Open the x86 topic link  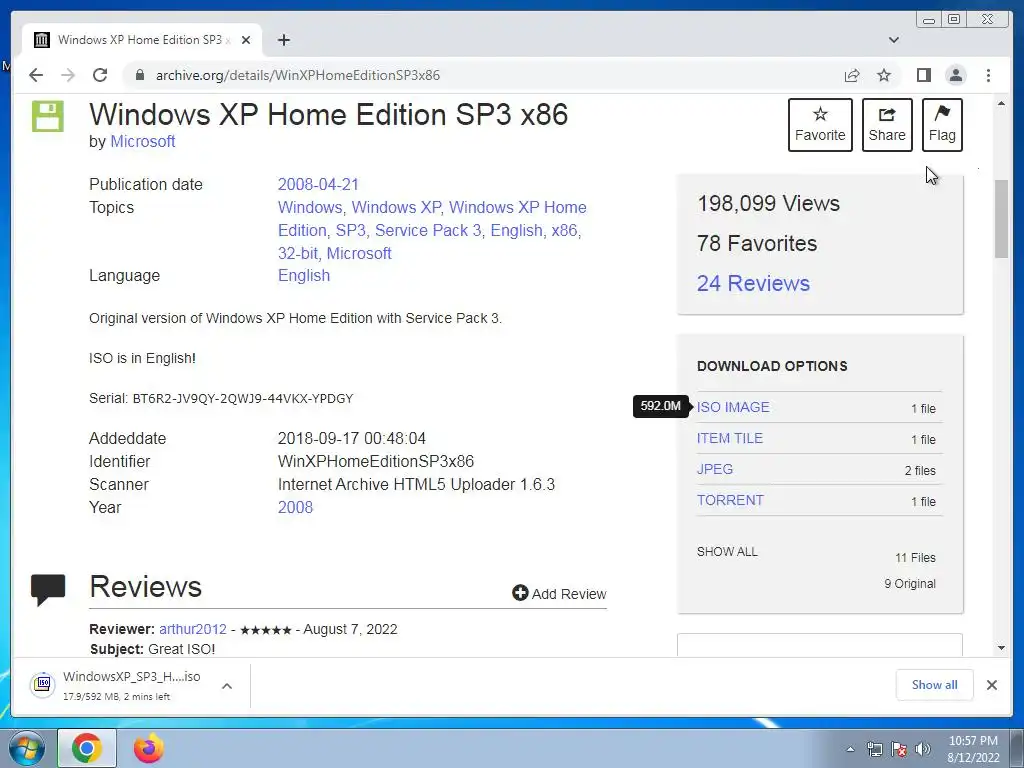[x=564, y=230]
